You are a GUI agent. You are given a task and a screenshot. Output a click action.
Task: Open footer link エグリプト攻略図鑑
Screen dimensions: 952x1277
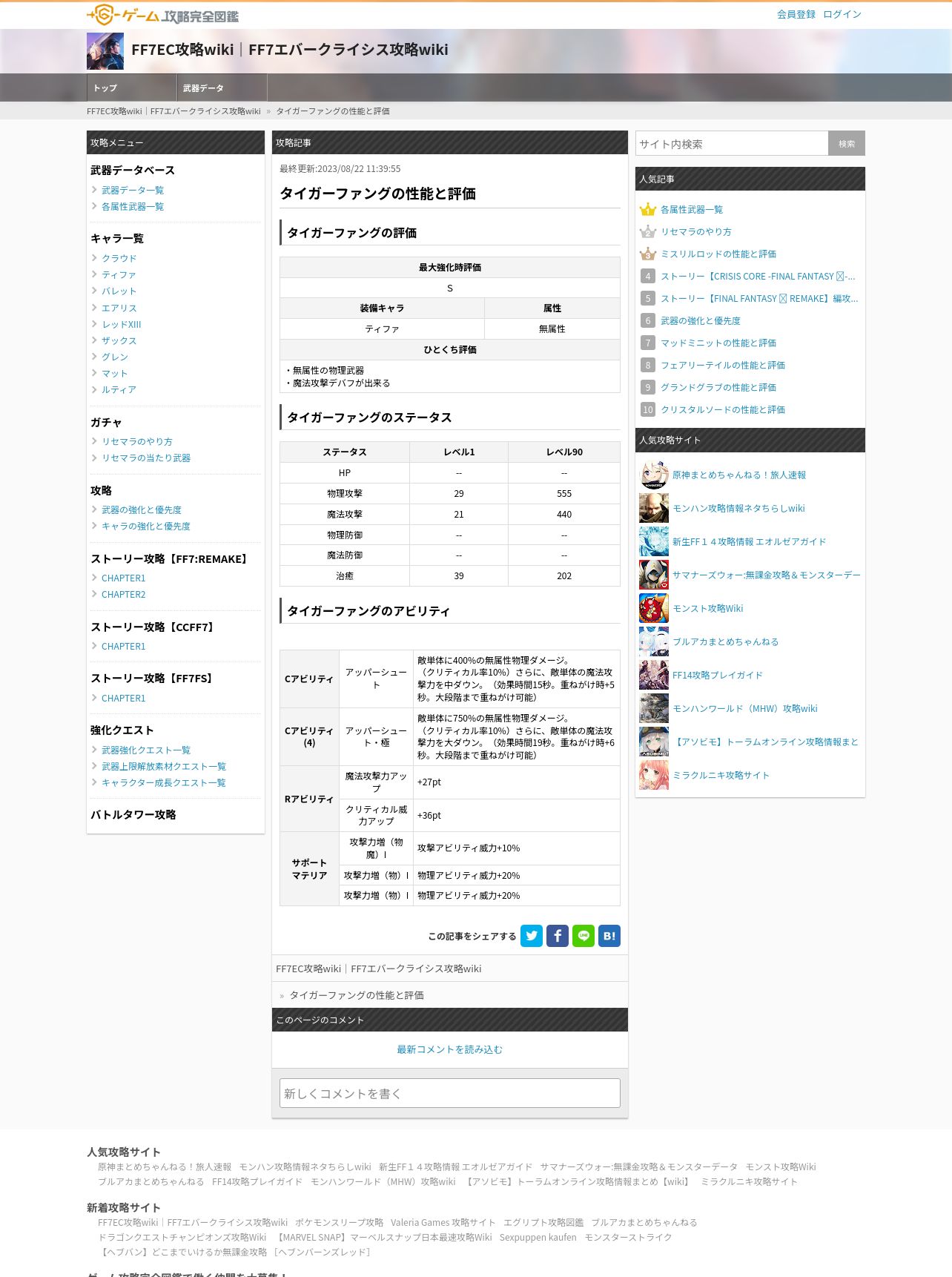543,1222
